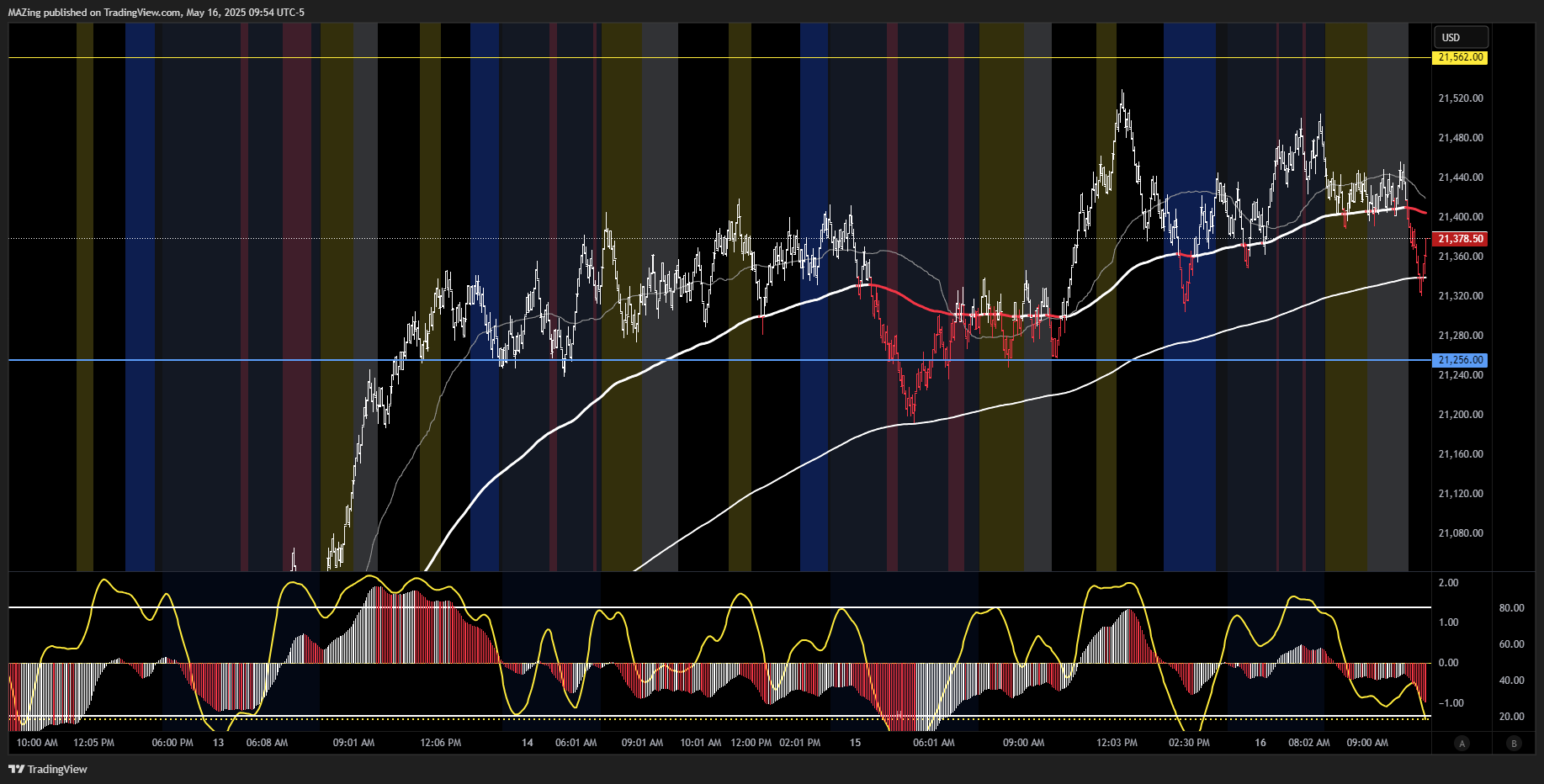Click the 02:30 PM time label
The image size is (1544, 784).
(x=1189, y=743)
